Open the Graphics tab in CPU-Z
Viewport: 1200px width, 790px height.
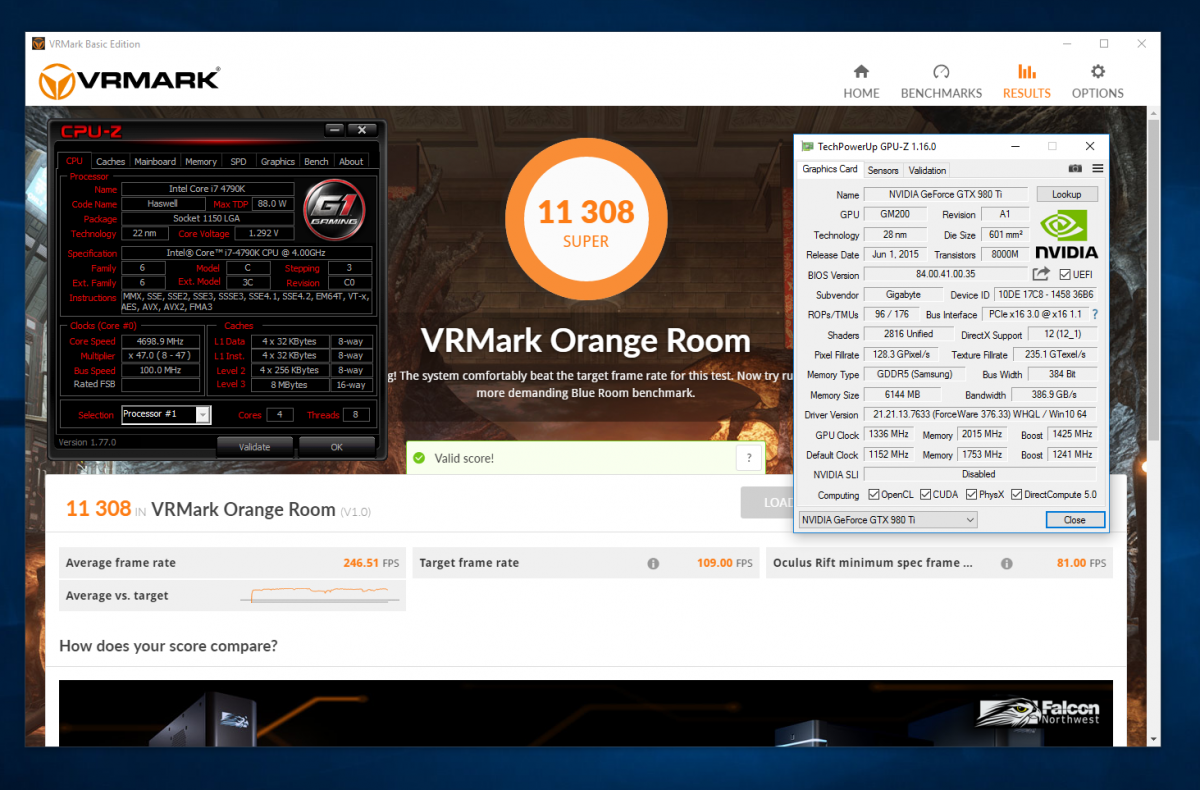(x=277, y=161)
